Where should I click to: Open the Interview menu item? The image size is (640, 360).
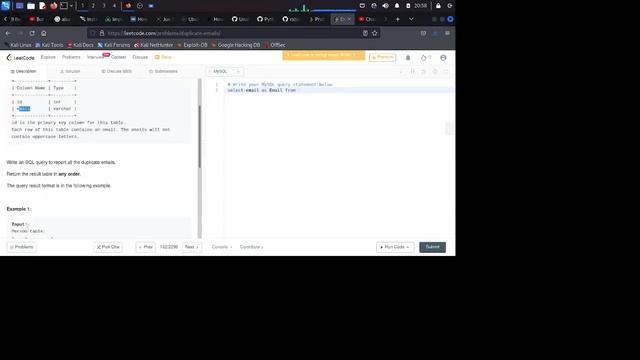95,57
